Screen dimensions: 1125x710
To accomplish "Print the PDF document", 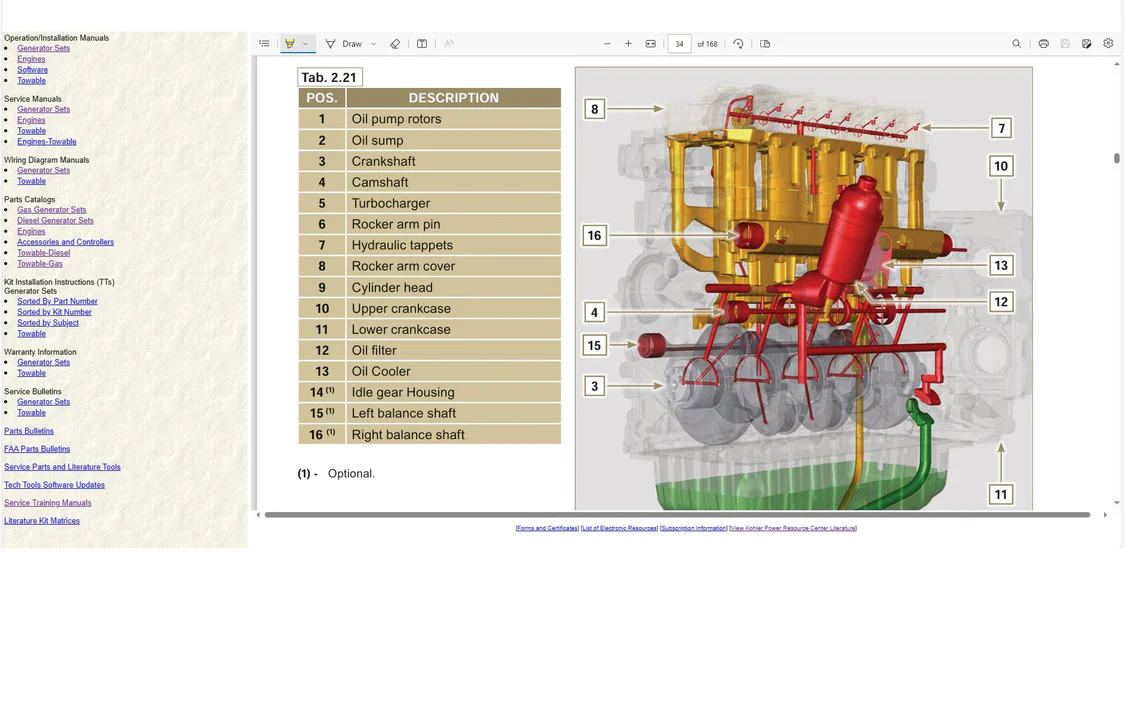I will [x=1043, y=44].
